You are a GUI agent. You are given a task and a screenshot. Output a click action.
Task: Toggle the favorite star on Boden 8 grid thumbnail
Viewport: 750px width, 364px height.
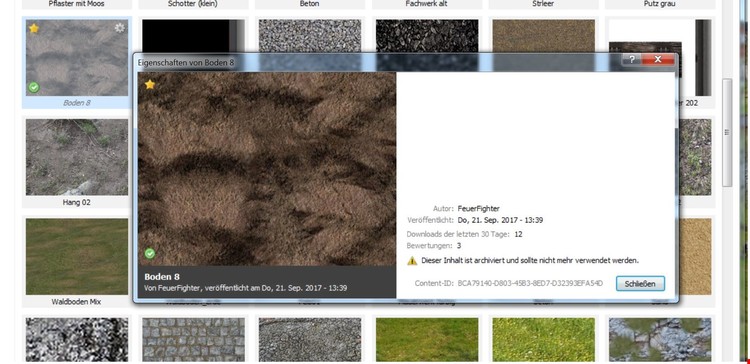[x=33, y=28]
